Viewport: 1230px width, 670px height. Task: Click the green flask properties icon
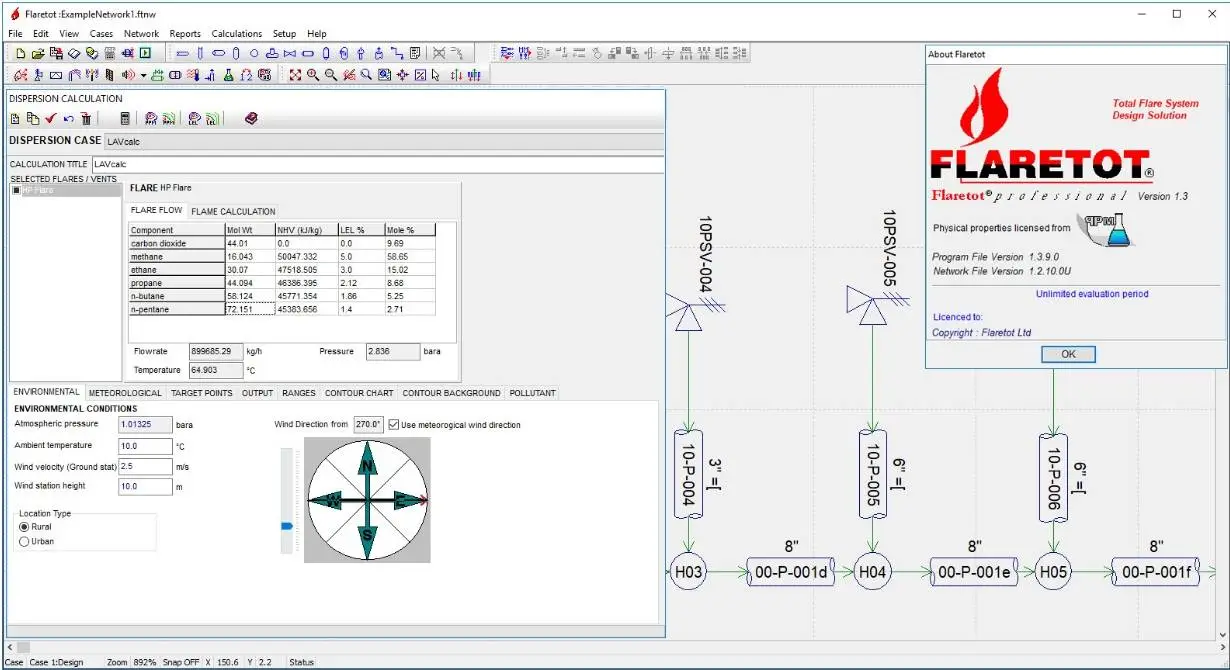(x=229, y=75)
